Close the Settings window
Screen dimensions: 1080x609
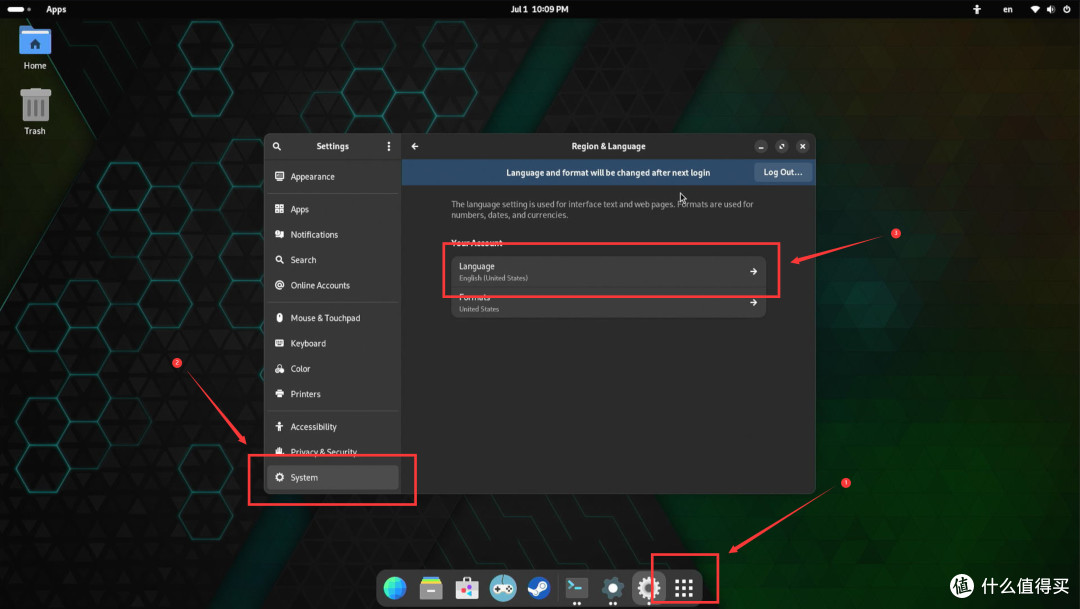(802, 146)
